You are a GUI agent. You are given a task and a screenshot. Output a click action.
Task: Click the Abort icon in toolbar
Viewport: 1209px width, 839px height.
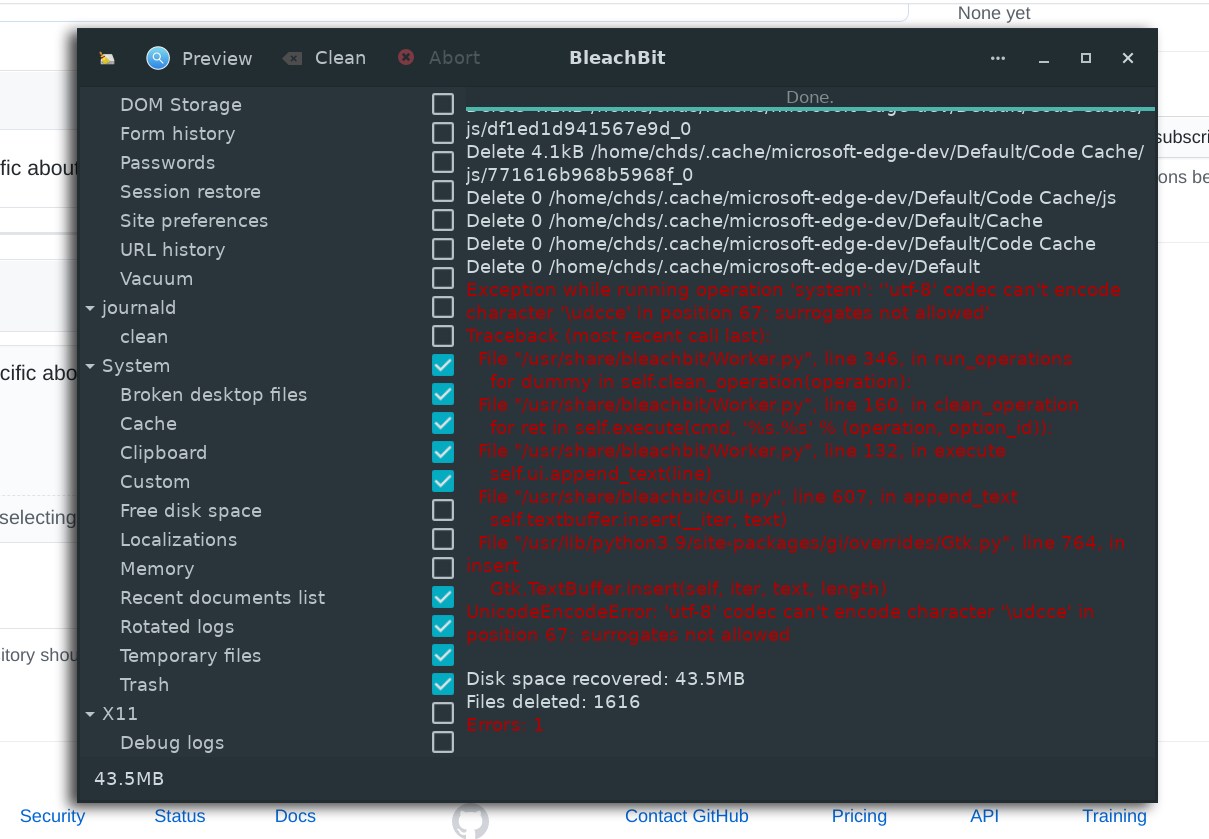[x=405, y=58]
